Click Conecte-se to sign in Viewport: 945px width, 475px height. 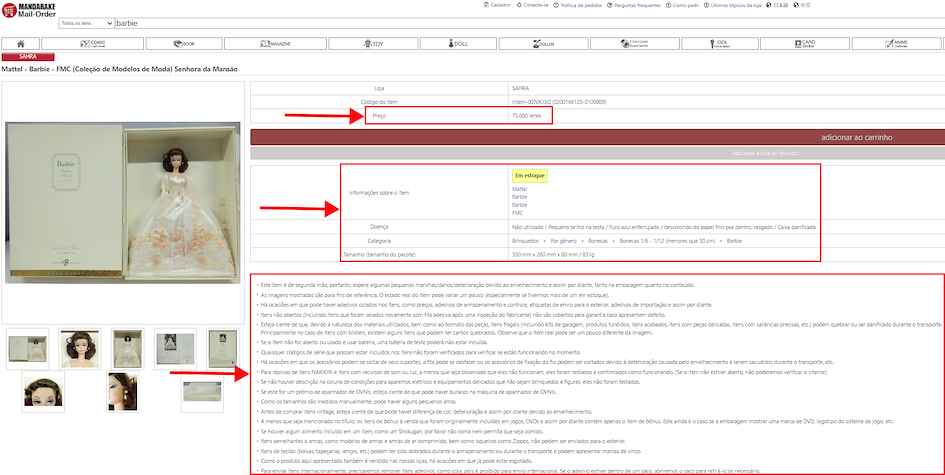[533, 5]
